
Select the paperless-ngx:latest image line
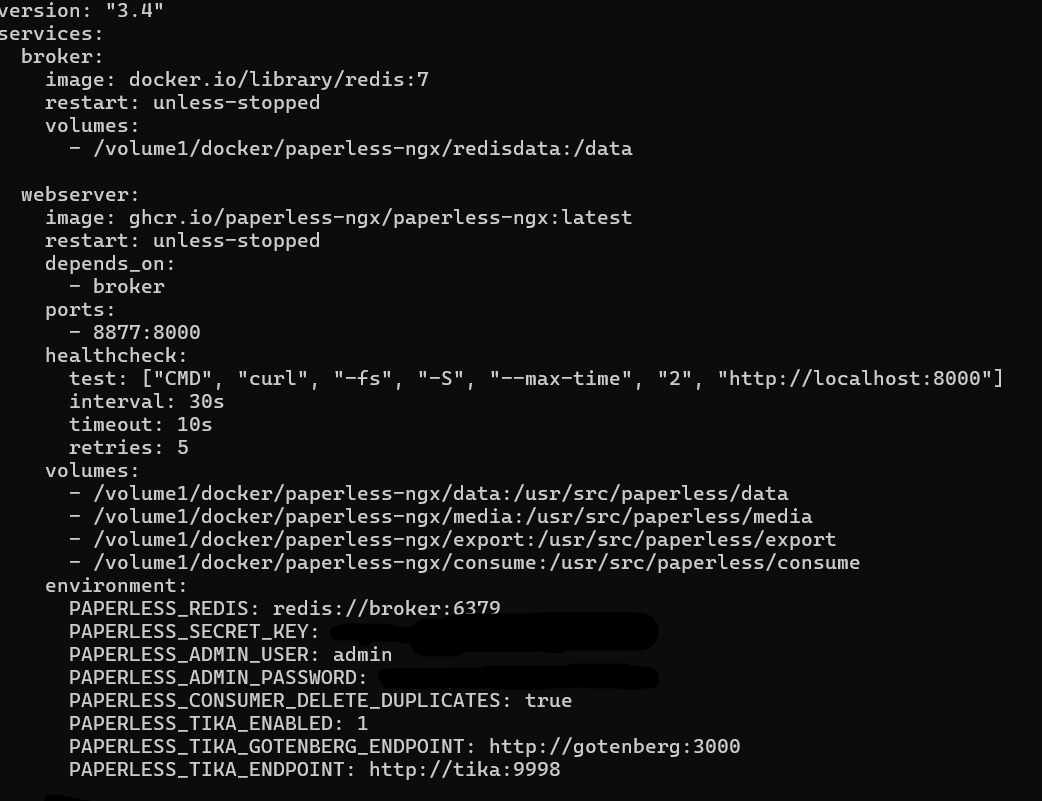(338, 217)
